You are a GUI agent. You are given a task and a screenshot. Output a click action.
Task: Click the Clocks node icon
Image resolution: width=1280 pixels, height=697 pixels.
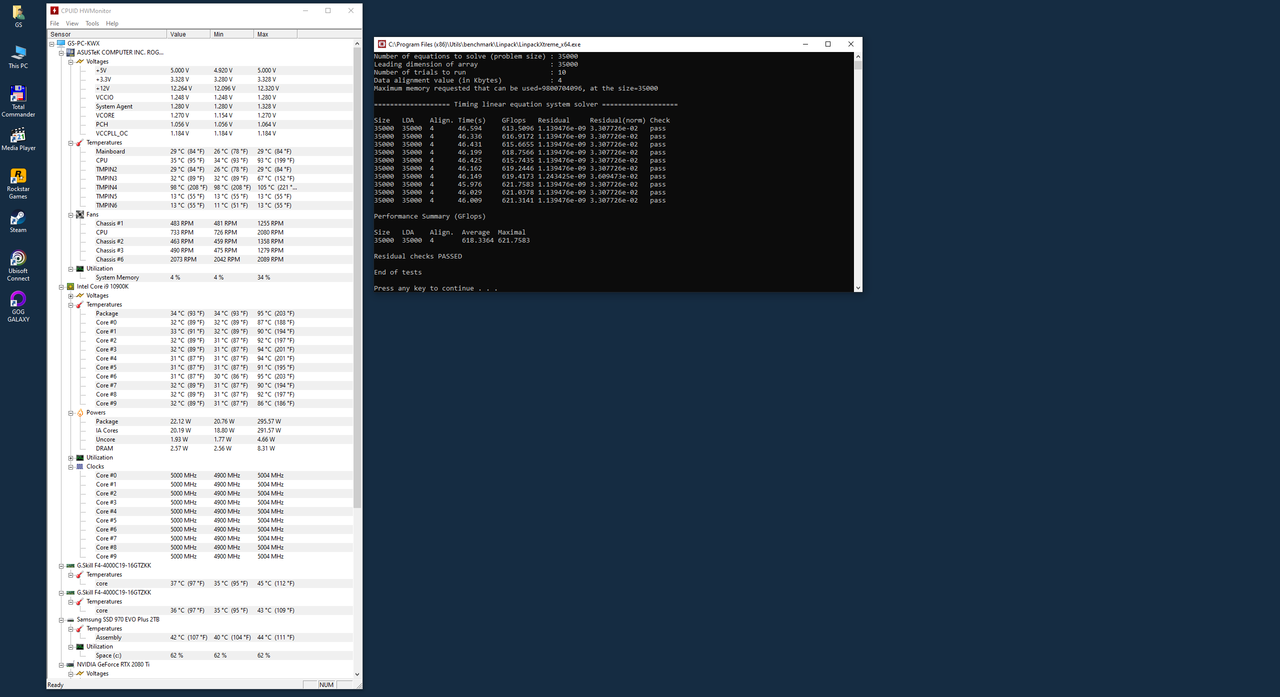[79, 466]
